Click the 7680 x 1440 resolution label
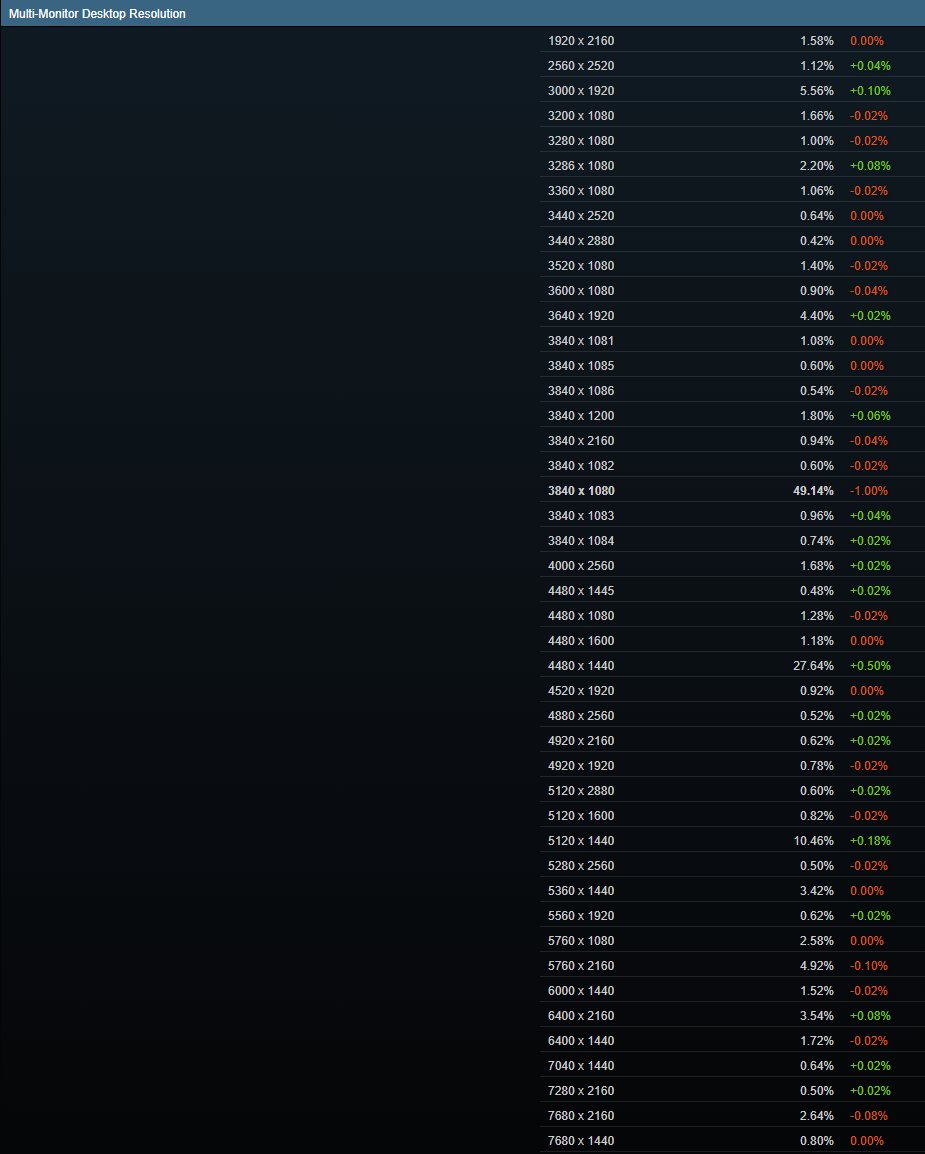Viewport: 925px width, 1154px height. (x=581, y=1141)
